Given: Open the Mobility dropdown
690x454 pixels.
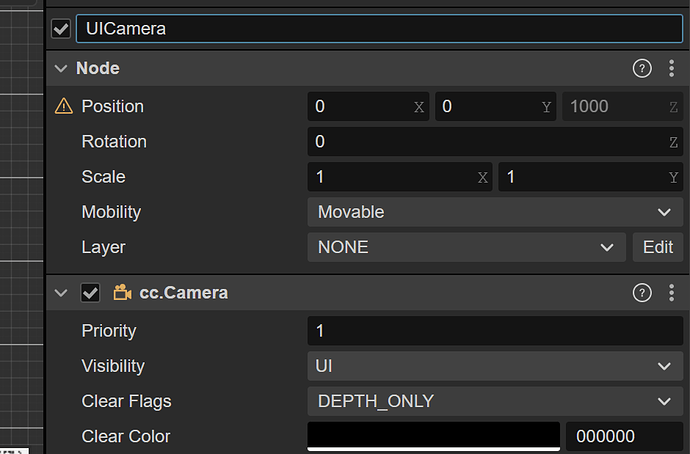Looking at the screenshot, I should click(494, 212).
